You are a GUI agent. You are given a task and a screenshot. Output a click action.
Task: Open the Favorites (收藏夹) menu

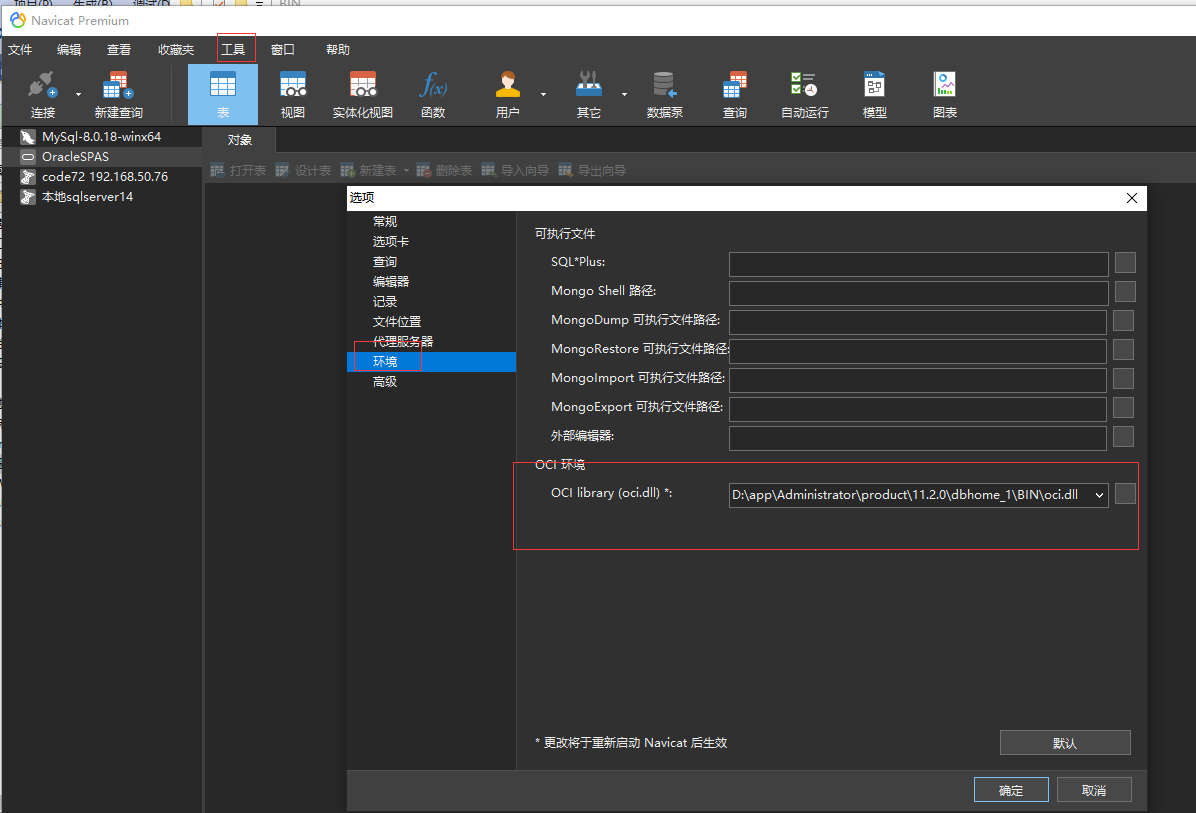coord(176,50)
